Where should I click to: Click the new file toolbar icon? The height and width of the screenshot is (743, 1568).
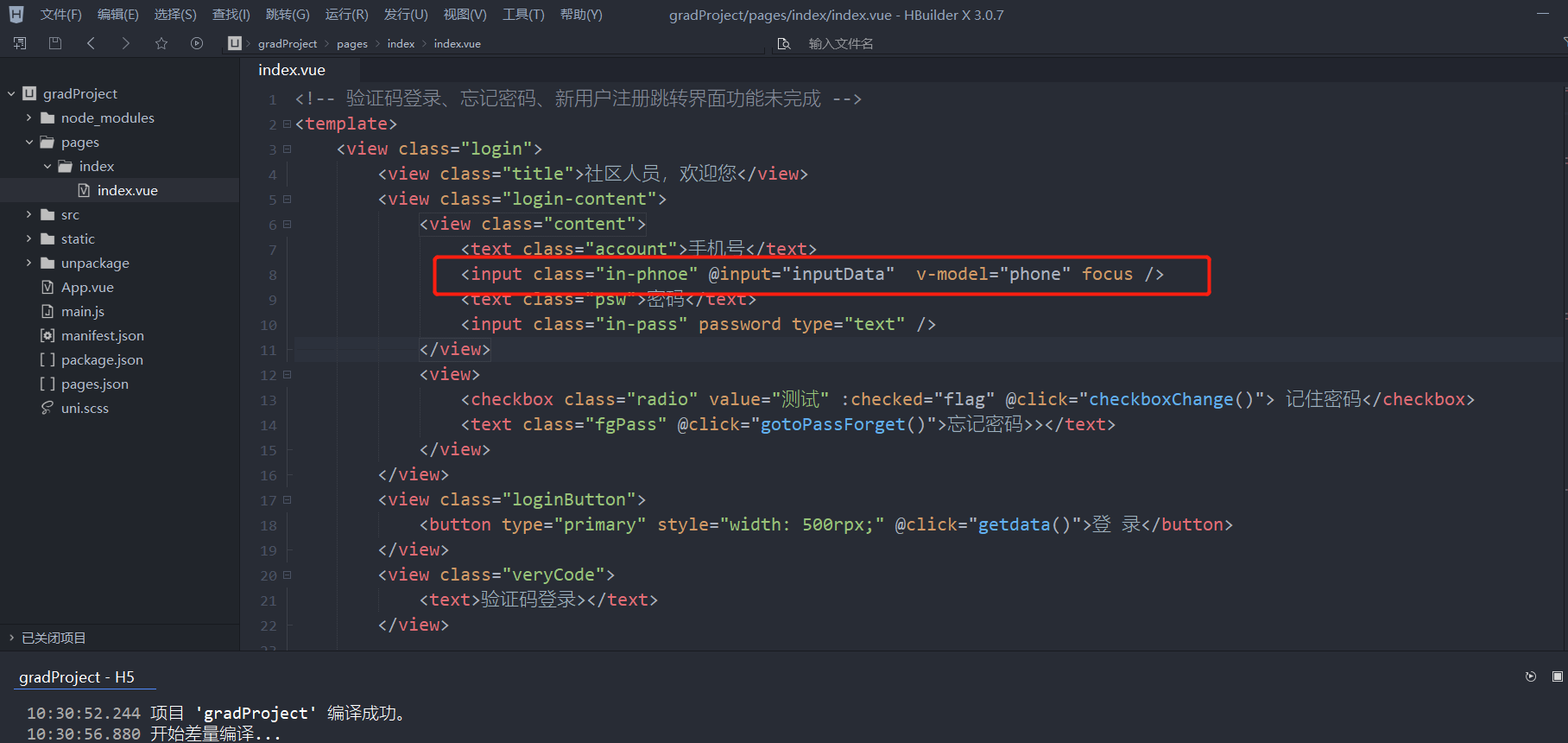point(20,43)
